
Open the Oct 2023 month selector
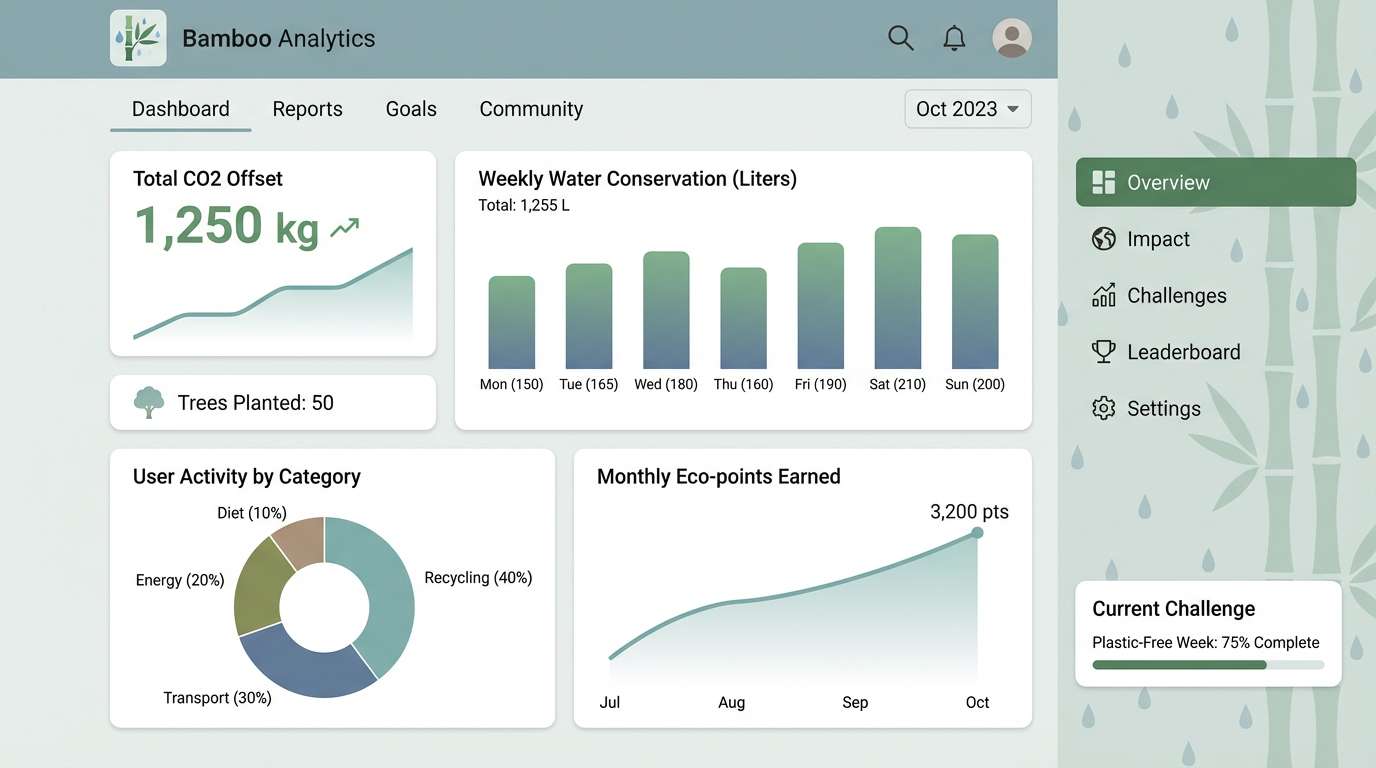tap(967, 108)
